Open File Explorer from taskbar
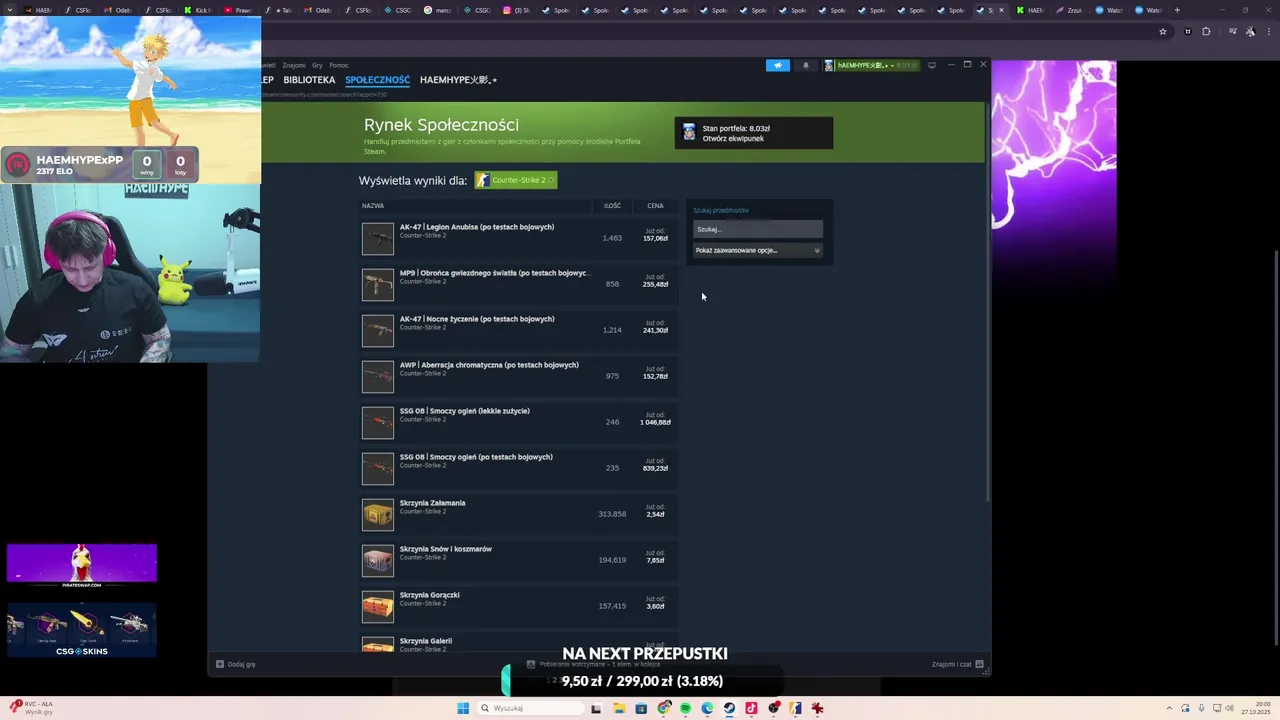Viewport: 1280px width, 720px height. click(619, 708)
